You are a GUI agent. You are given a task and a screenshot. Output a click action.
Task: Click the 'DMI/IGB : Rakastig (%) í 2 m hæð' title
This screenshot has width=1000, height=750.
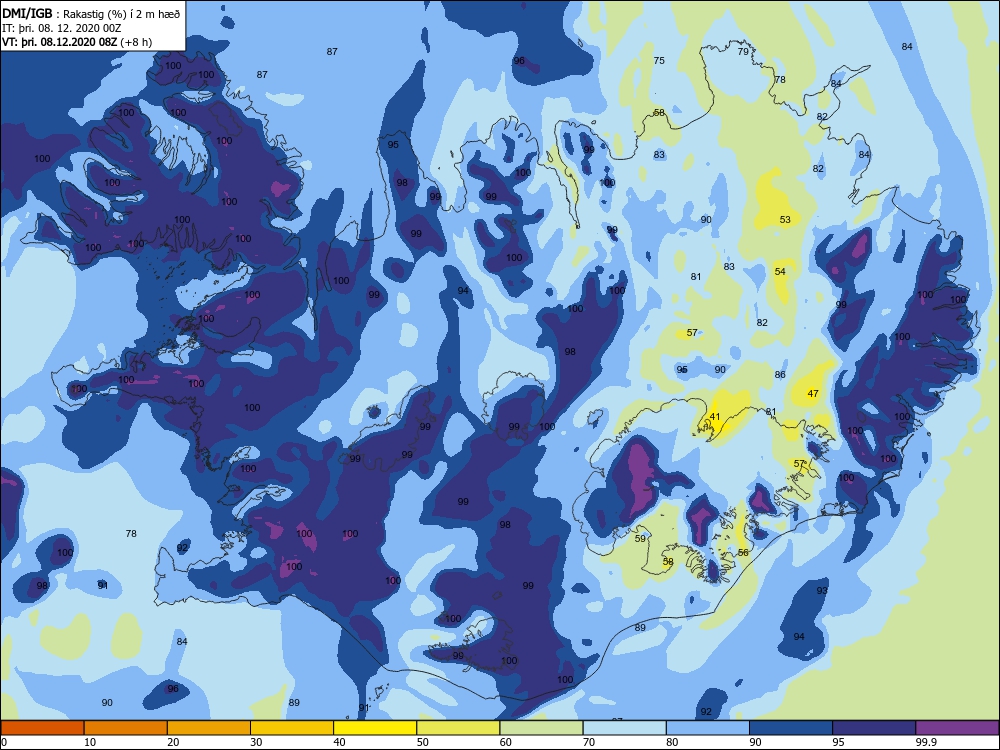tap(91, 14)
